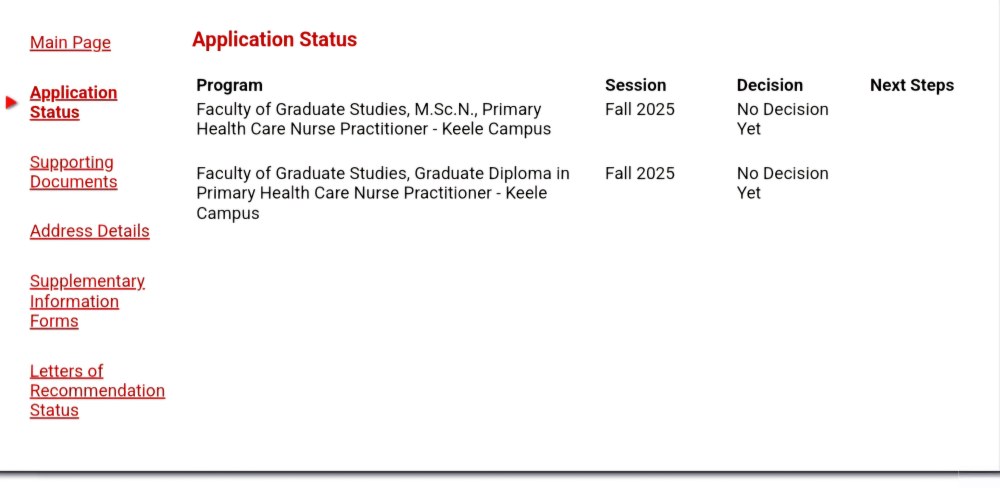The width and height of the screenshot is (1000, 488).
Task: Click empty Next Steps cell for M.Sc.N.
Action: (x=912, y=119)
